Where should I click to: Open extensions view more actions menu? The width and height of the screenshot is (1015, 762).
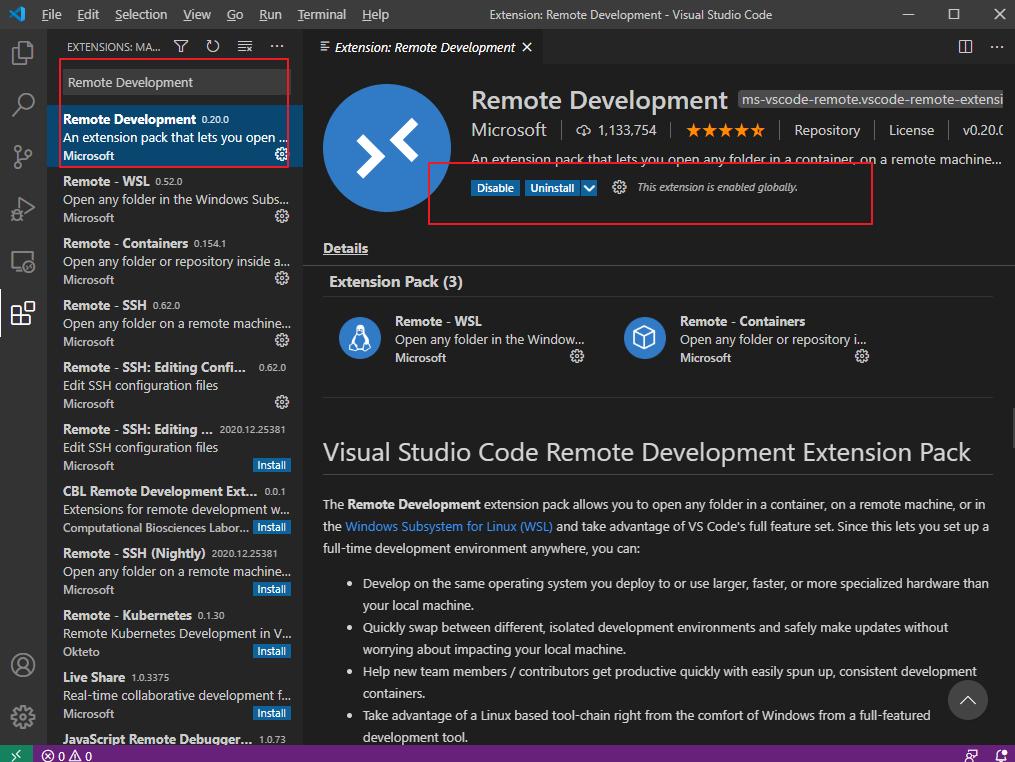point(277,46)
